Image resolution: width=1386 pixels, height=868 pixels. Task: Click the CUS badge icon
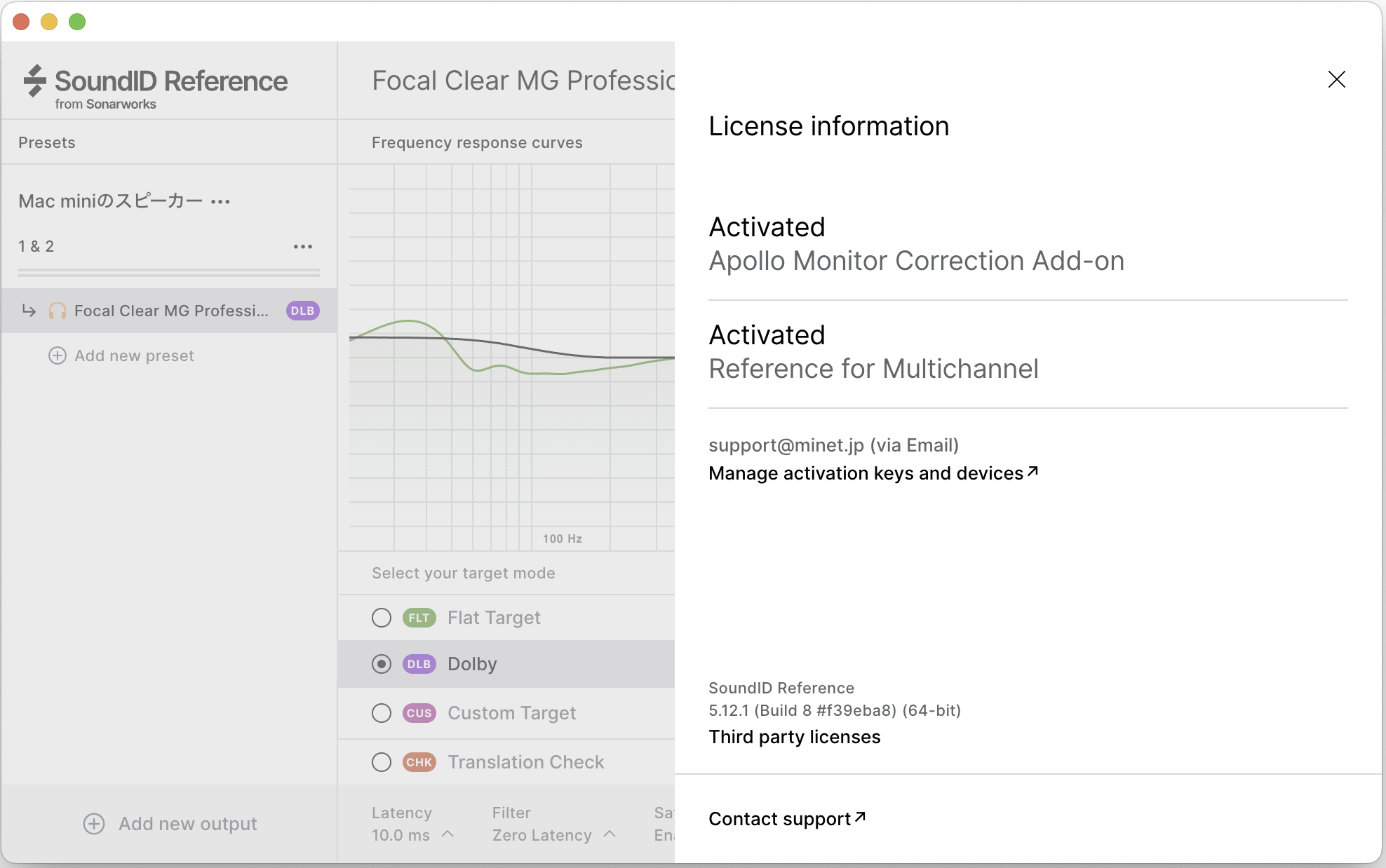(x=419, y=713)
